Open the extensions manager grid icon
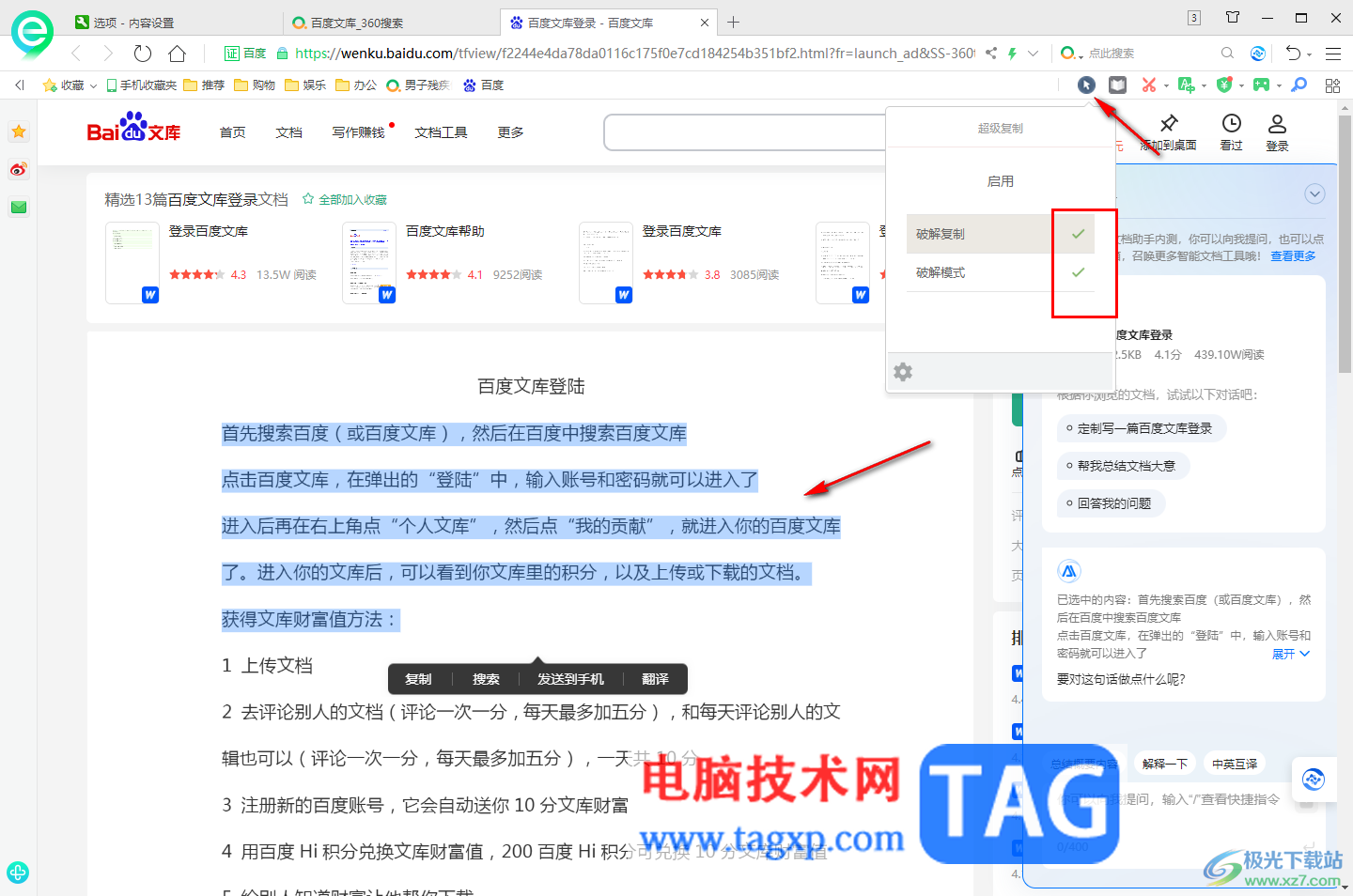 click(x=1332, y=85)
